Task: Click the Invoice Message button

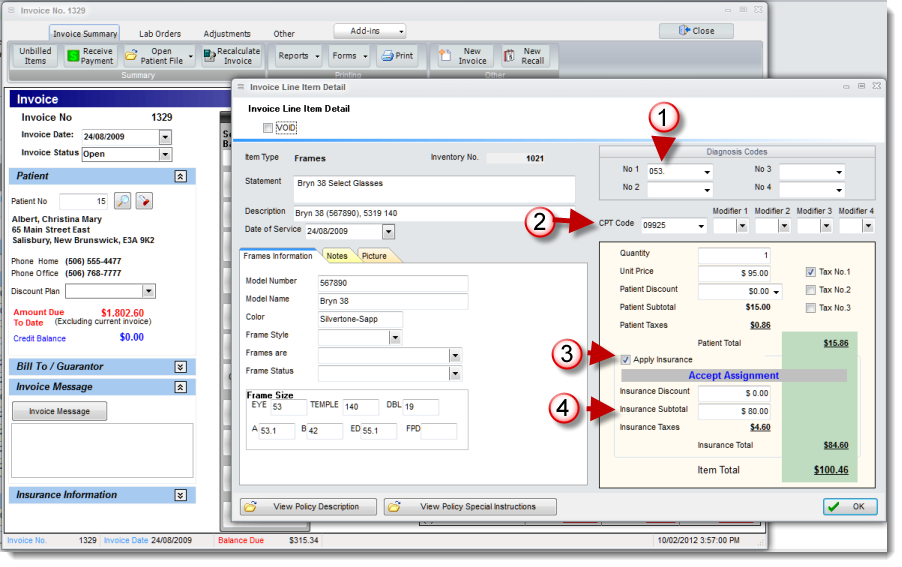Action: click(59, 411)
